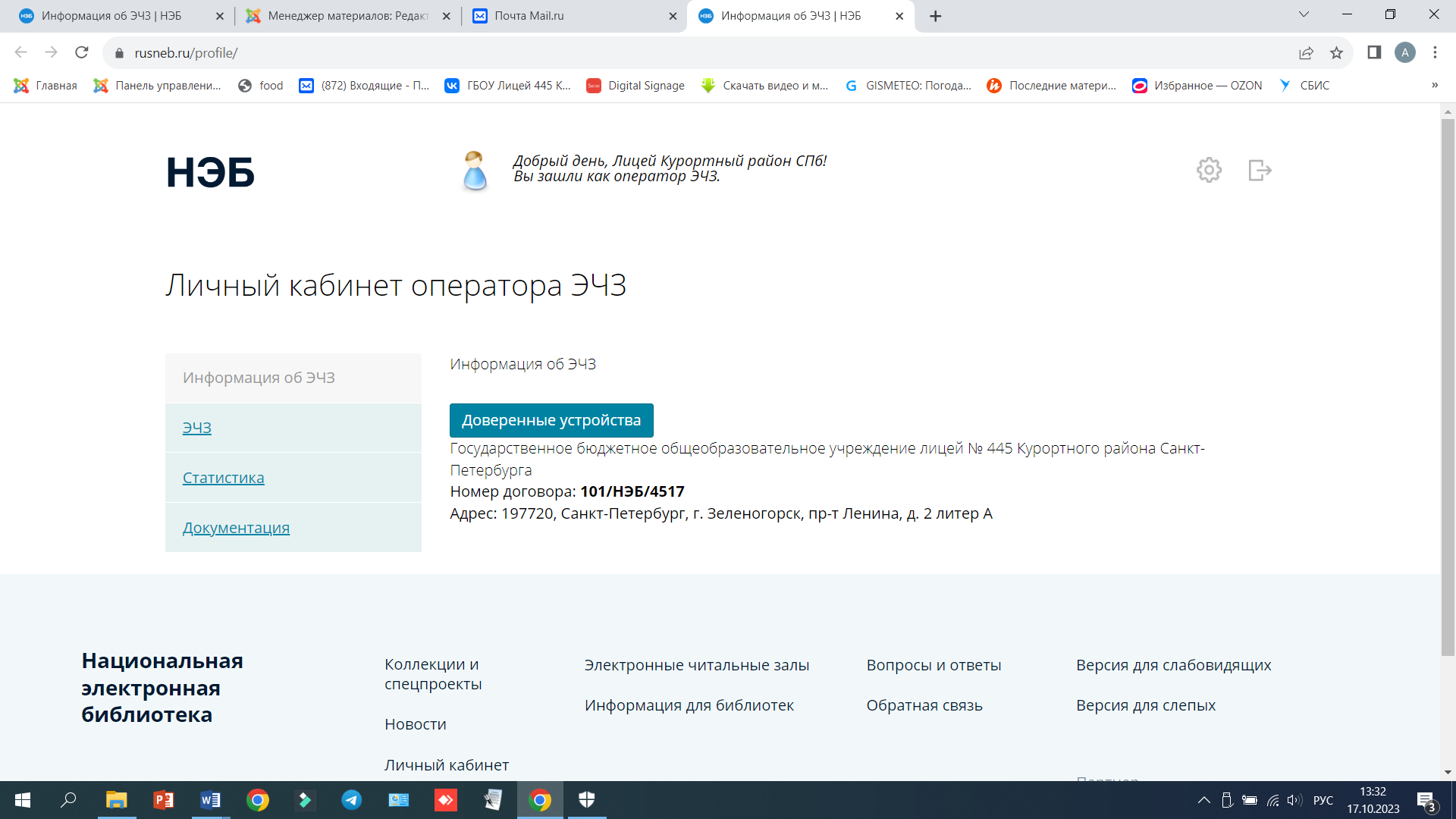This screenshot has width=1456, height=819.
Task: Open Информация для библиотек footer link
Action: click(689, 705)
